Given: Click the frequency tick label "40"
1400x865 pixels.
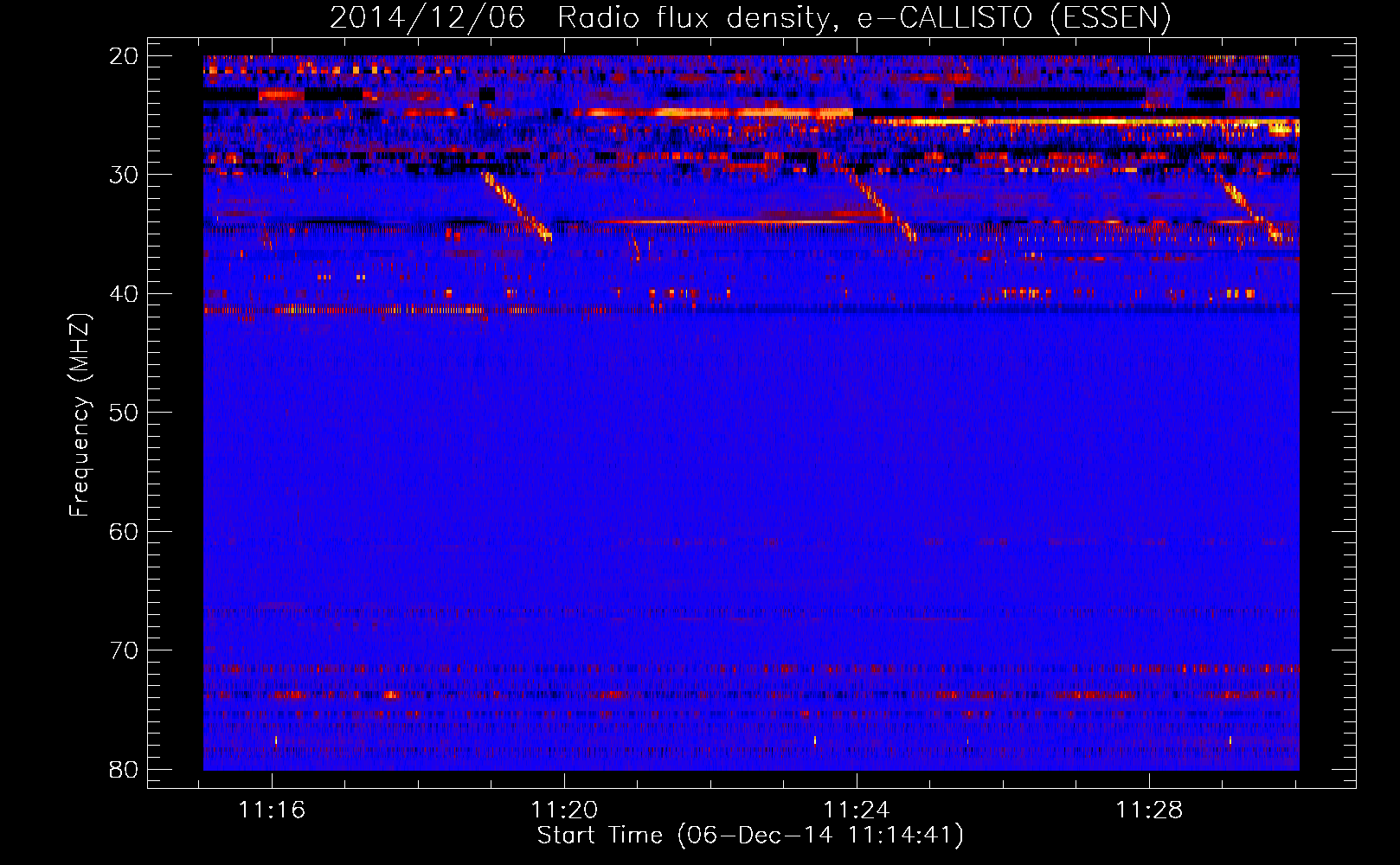Looking at the screenshot, I should pyautogui.click(x=125, y=294).
